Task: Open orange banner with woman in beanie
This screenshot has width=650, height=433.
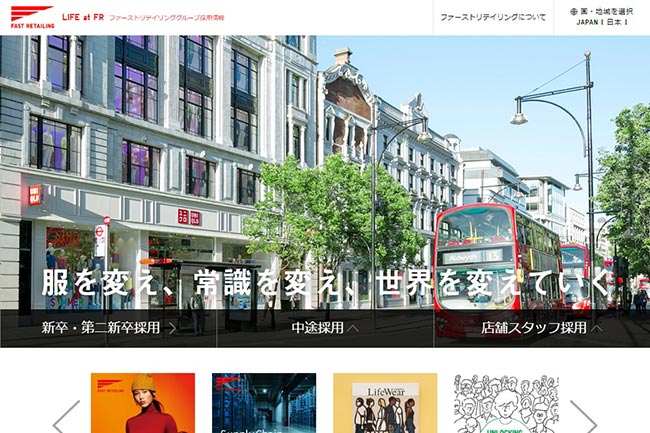Action: tap(143, 403)
